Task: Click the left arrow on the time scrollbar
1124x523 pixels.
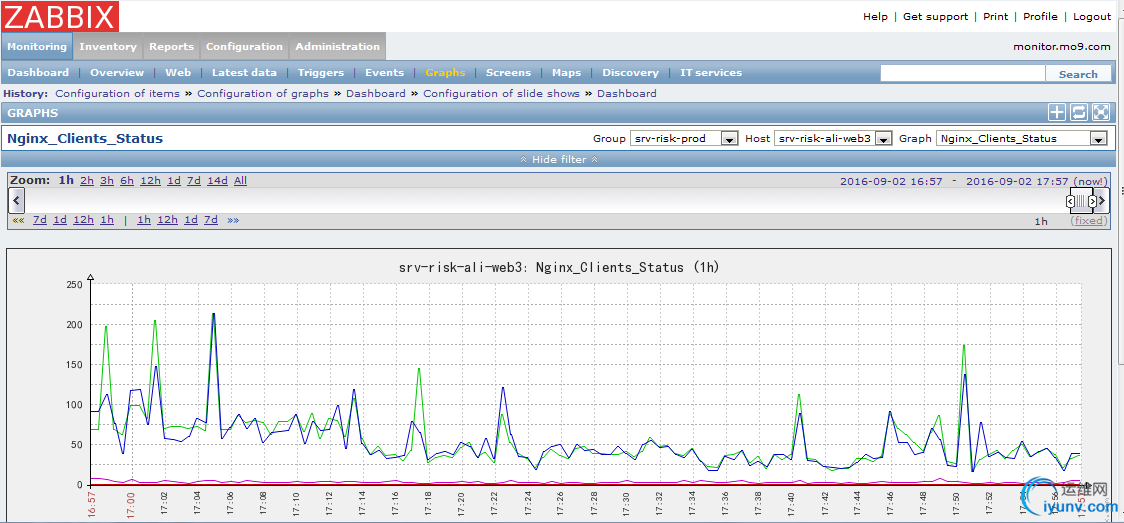Action: coord(16,200)
